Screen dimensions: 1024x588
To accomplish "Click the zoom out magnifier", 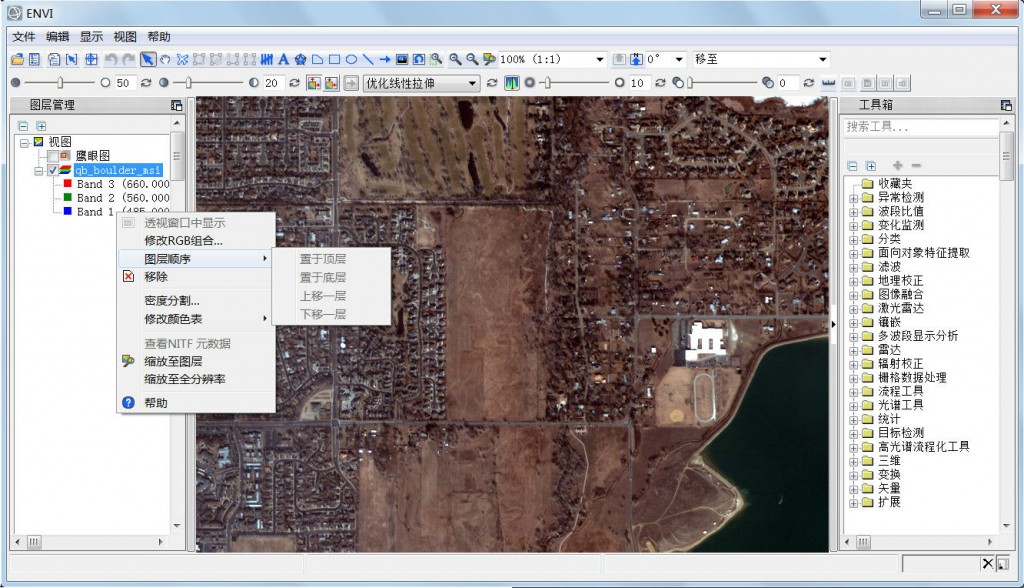I will (x=472, y=59).
